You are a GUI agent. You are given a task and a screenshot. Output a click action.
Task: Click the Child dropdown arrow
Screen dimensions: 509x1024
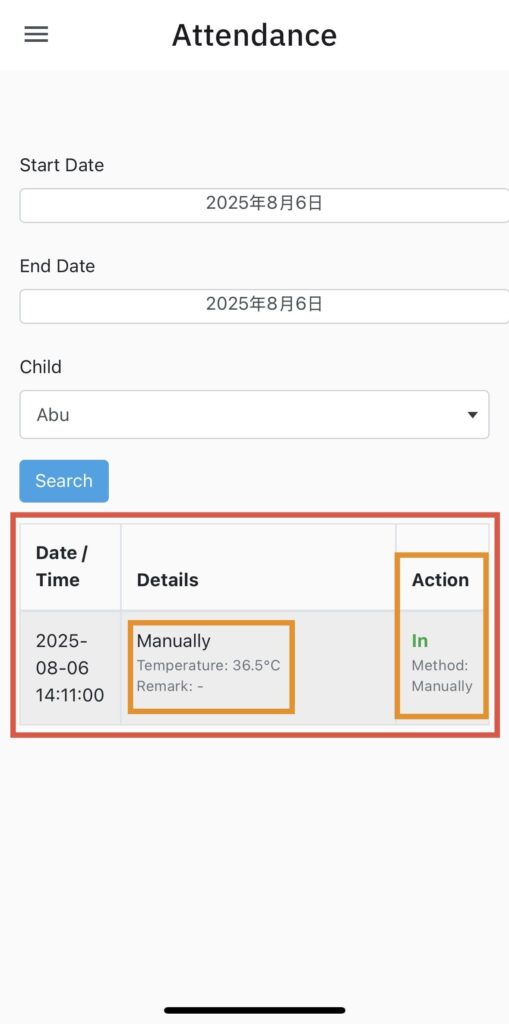point(472,415)
